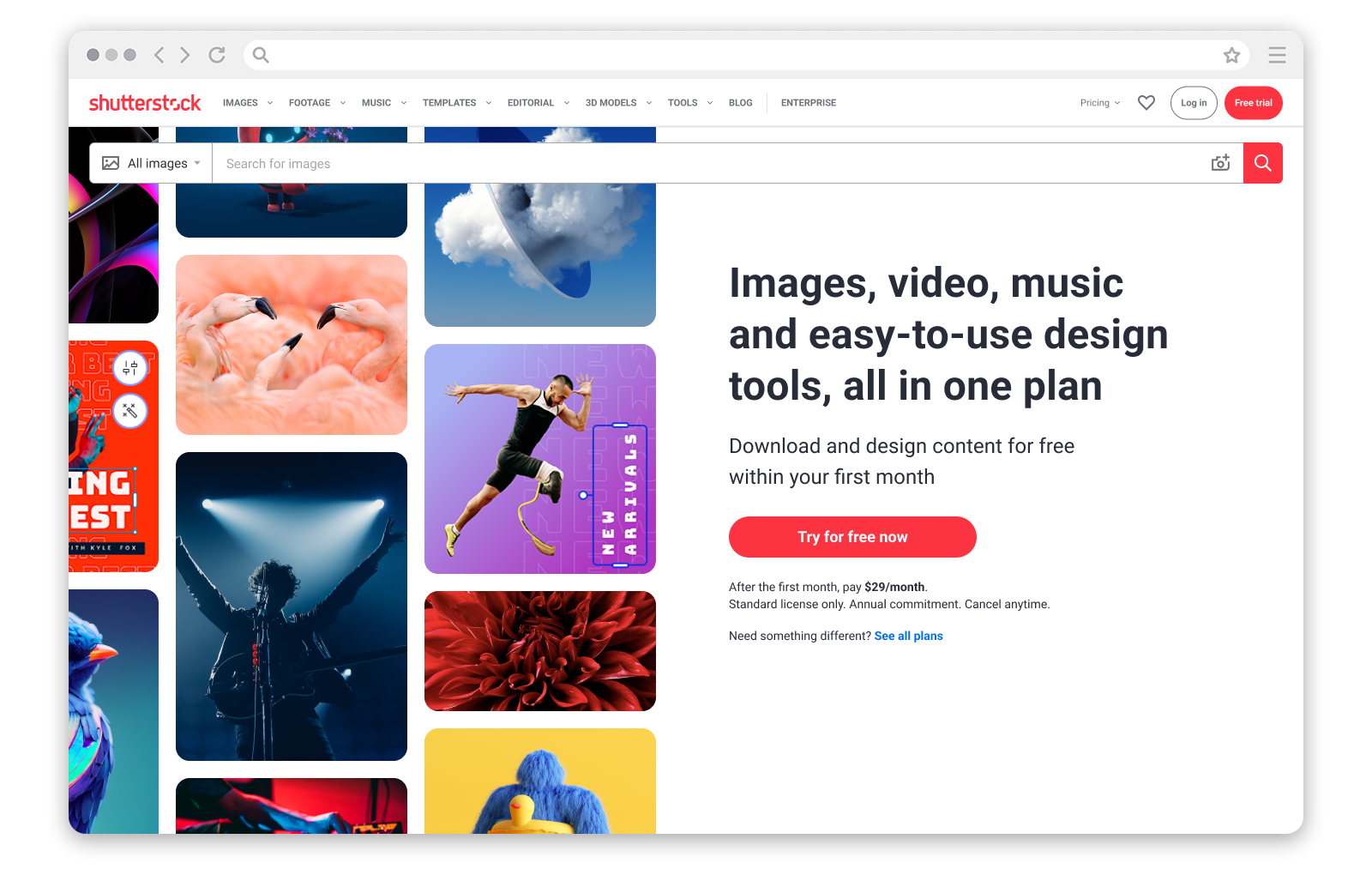Screen dimensions: 1372x881
Task: Search by image using the camera icon
Action: tap(1221, 163)
